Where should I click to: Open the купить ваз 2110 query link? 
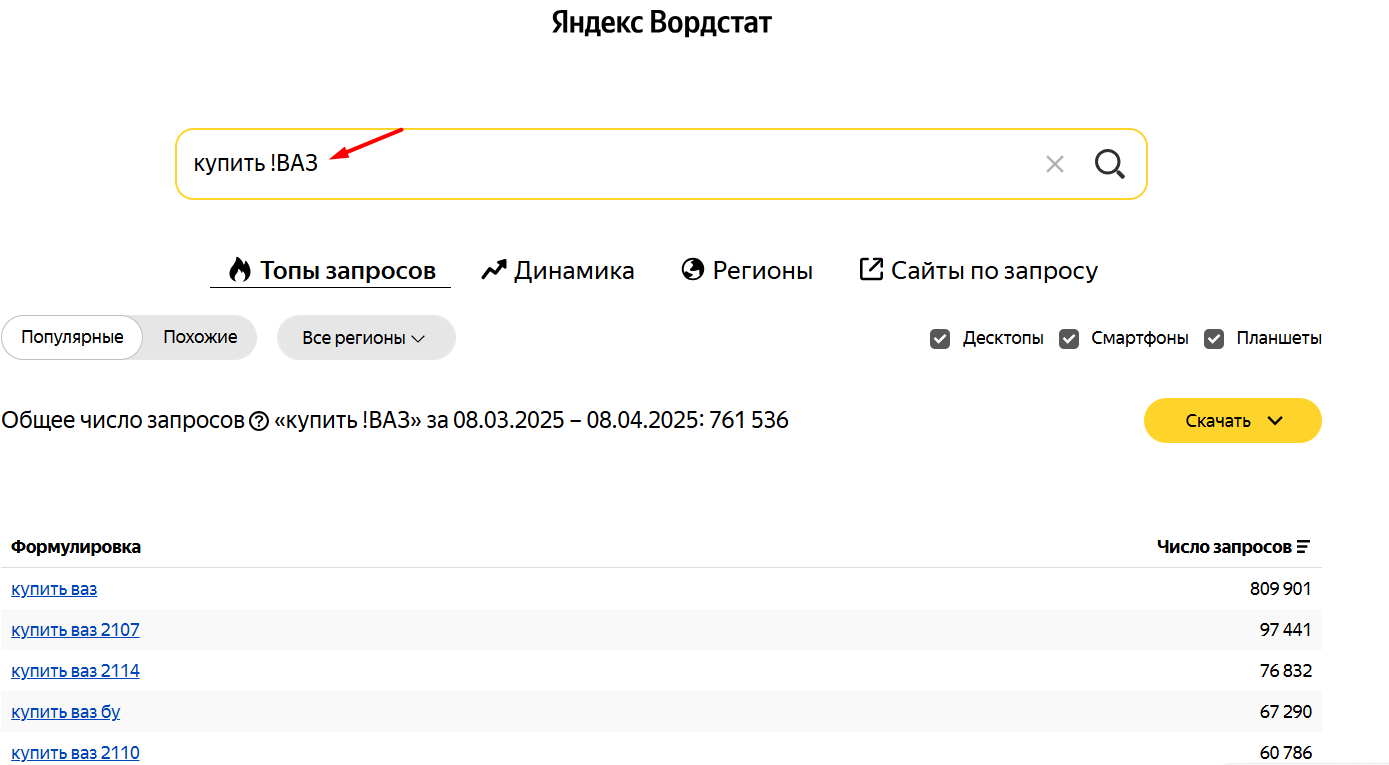pos(75,753)
